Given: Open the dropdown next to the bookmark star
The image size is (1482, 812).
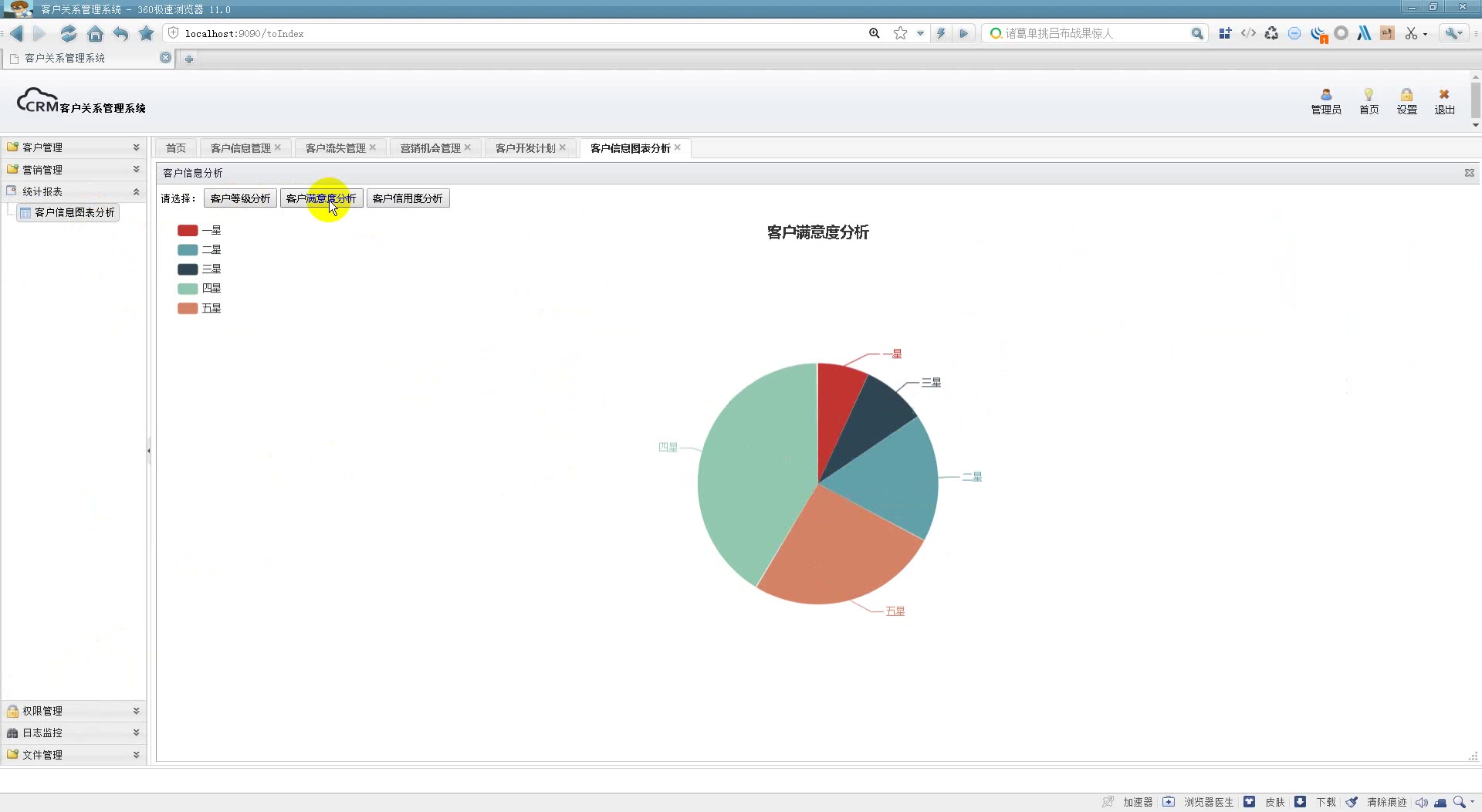Looking at the screenshot, I should coord(920,33).
